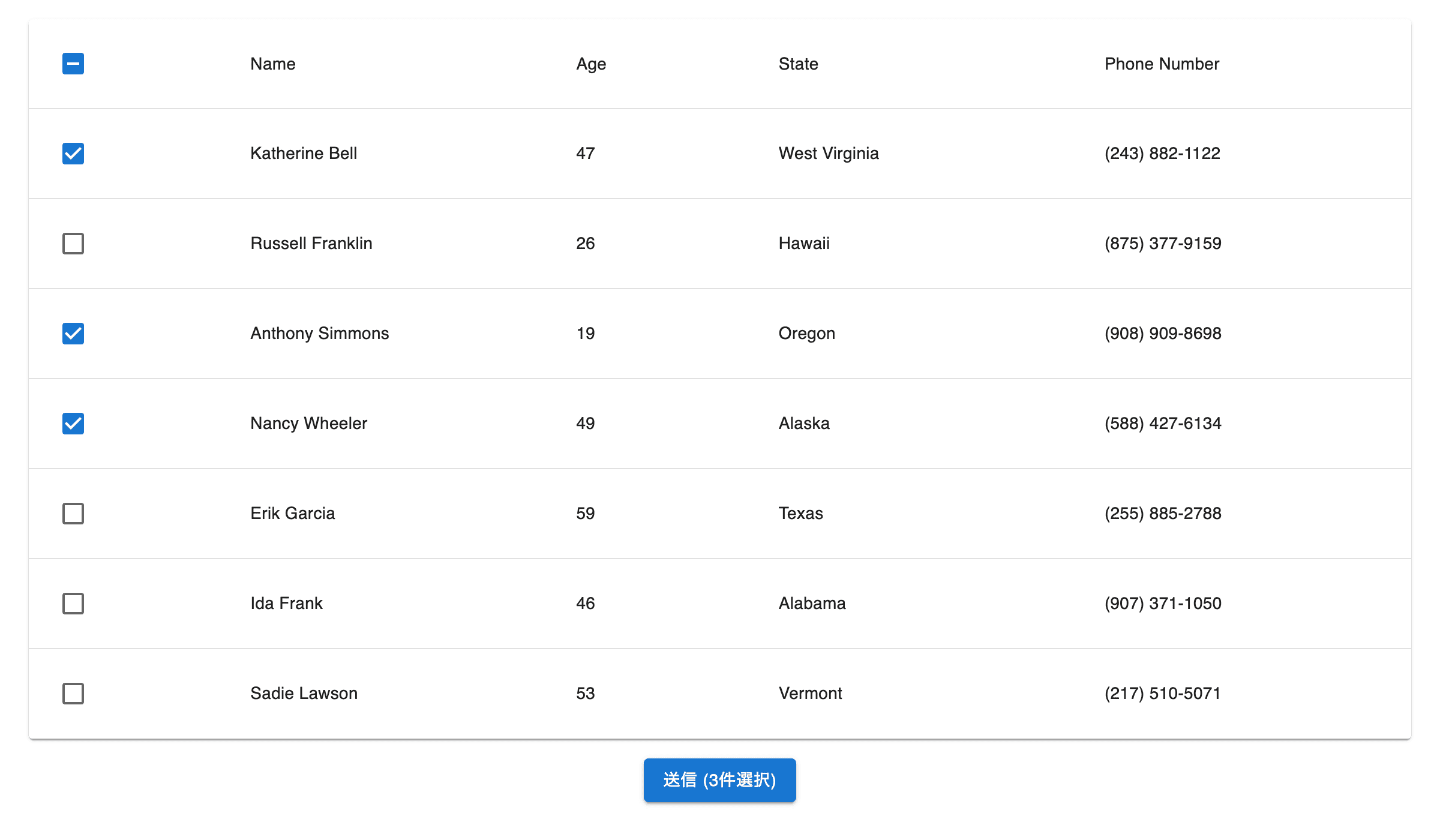Viewport: 1440px width, 840px height.
Task: Check Russell Franklin's row checkbox
Action: coord(73,244)
